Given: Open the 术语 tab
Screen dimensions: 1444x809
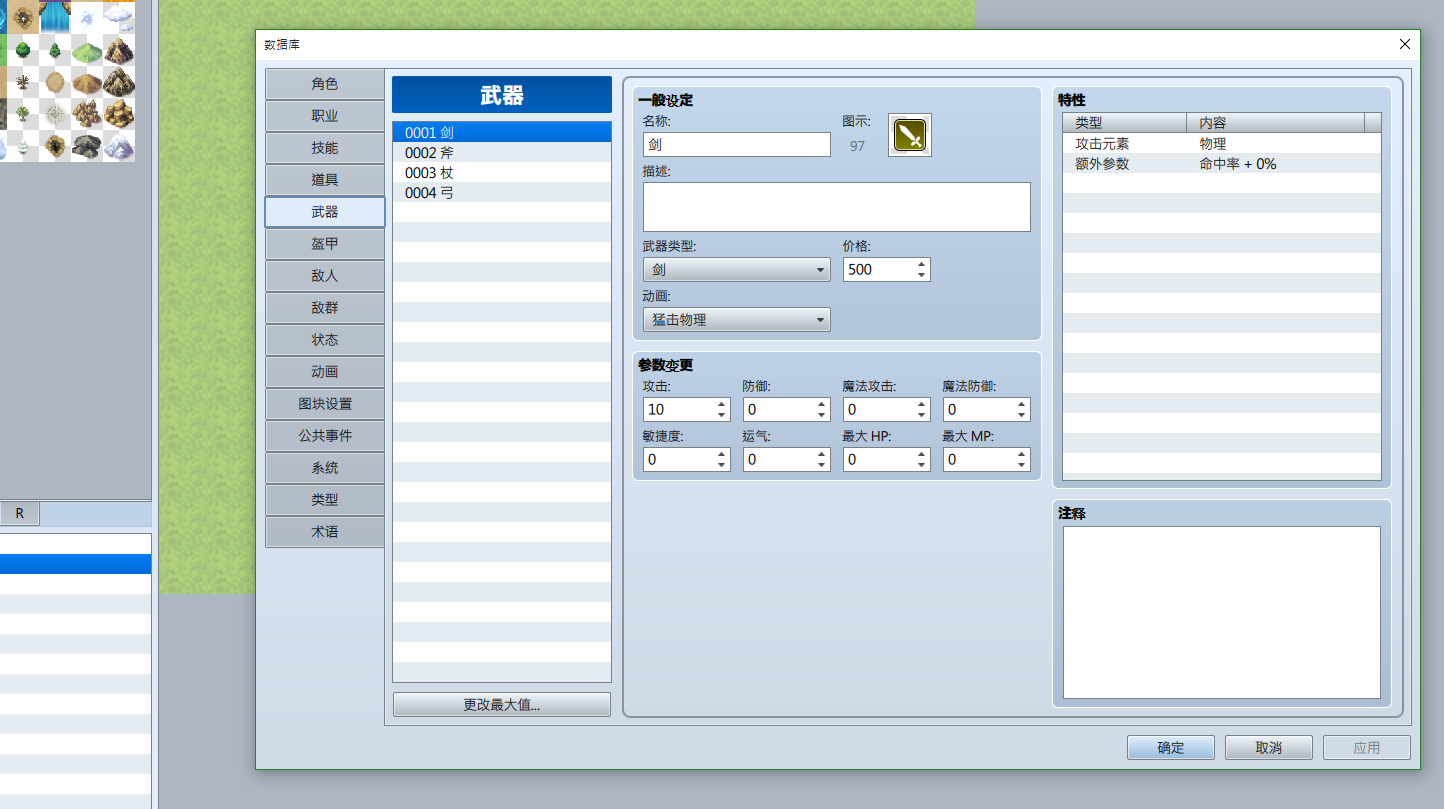Looking at the screenshot, I should click(x=325, y=532).
